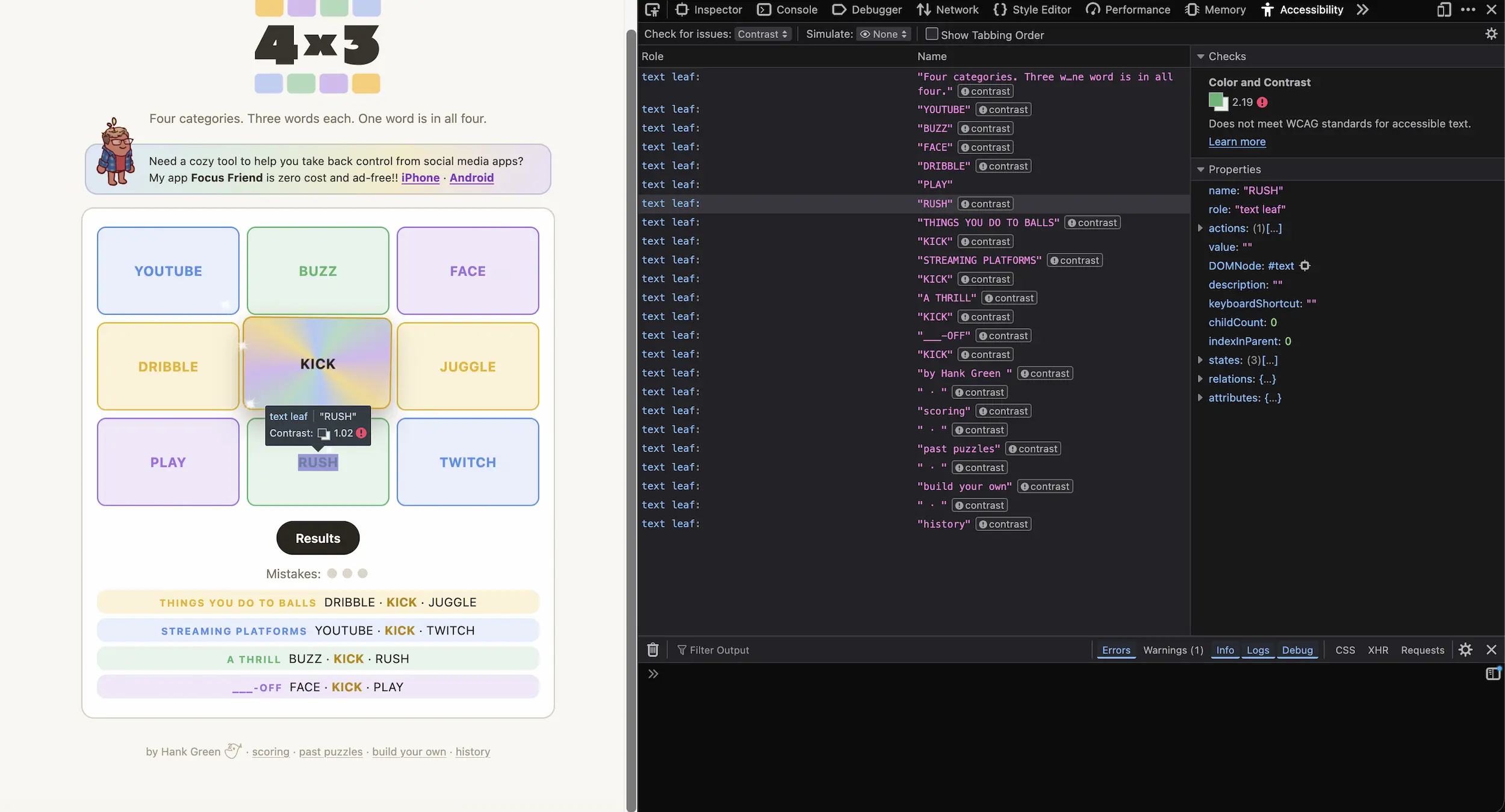
Task: Toggle the Debug console filter
Action: [x=1297, y=650]
